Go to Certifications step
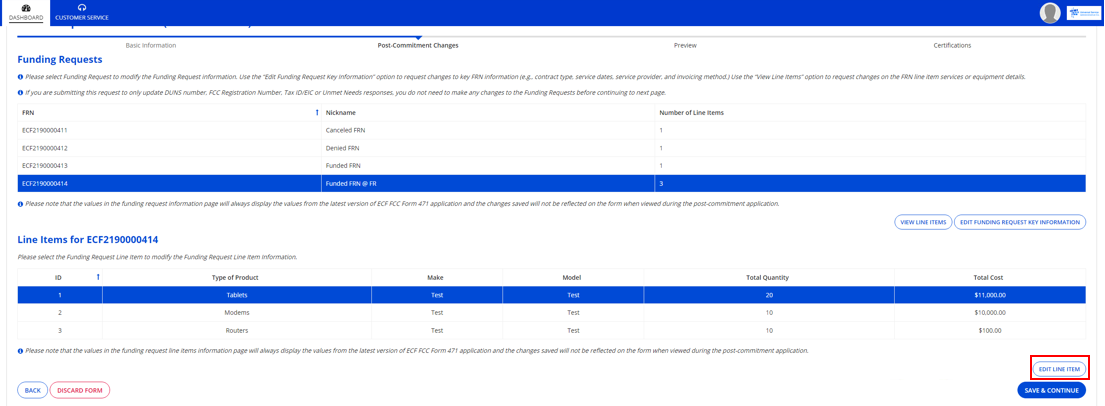 click(x=952, y=45)
